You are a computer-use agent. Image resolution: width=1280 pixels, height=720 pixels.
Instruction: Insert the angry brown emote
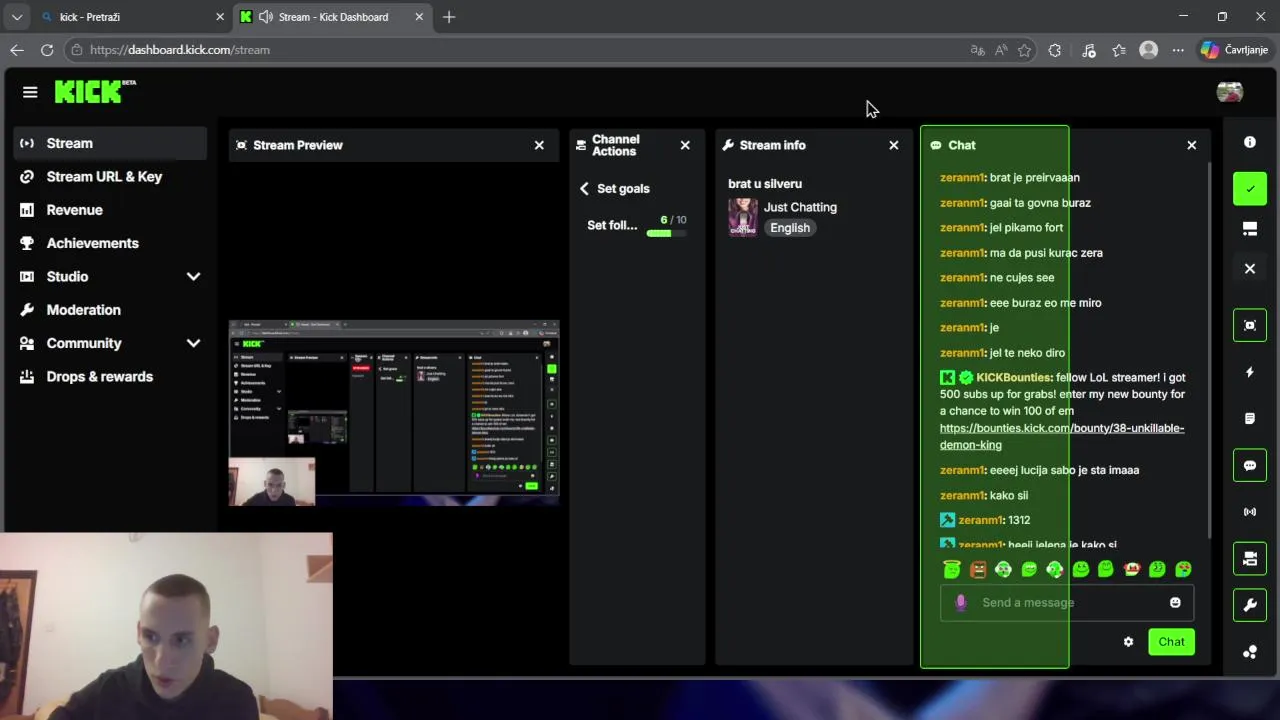coord(978,569)
